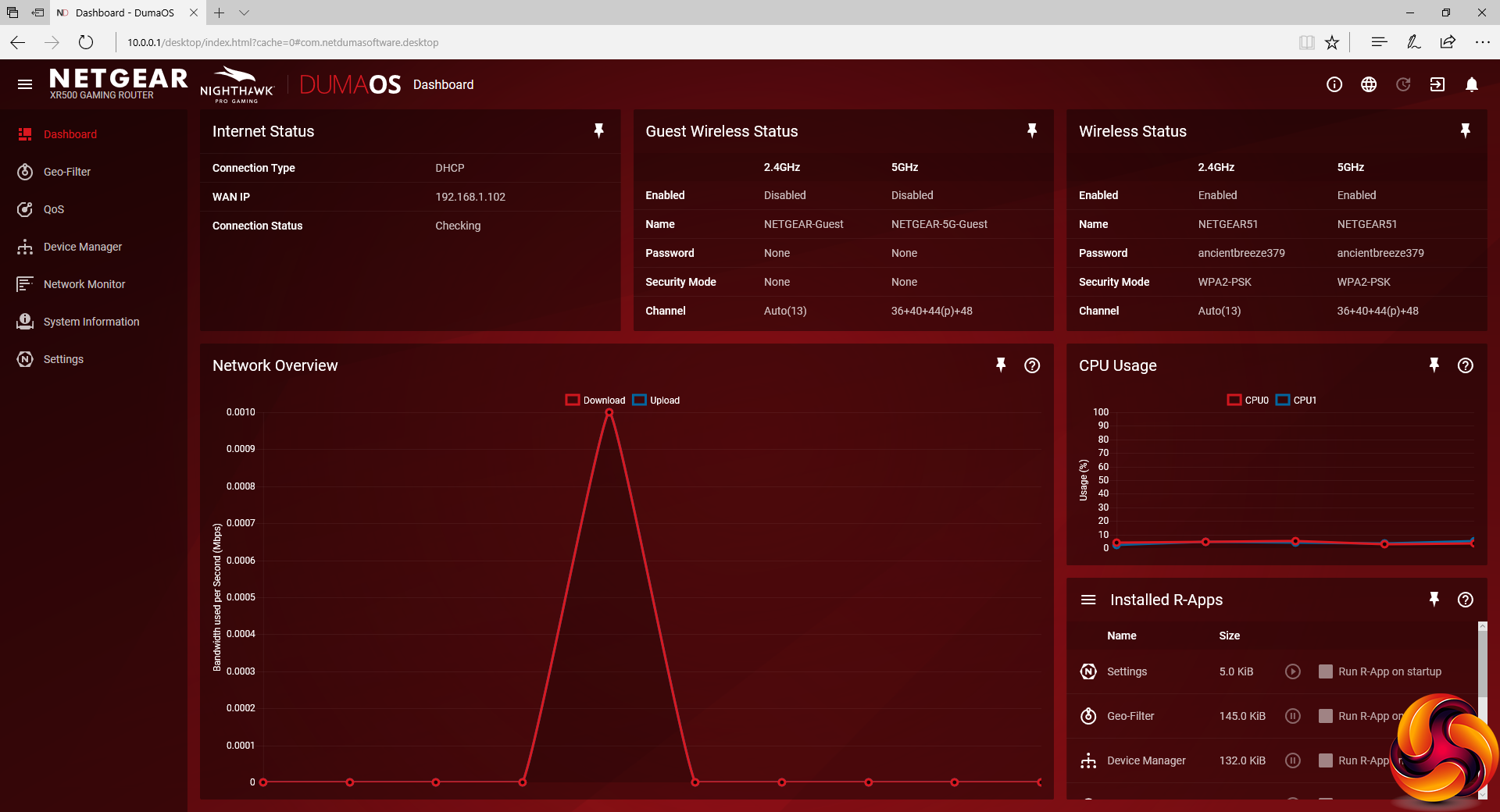Click the logout icon in the header
The image size is (1500, 812).
click(1437, 84)
